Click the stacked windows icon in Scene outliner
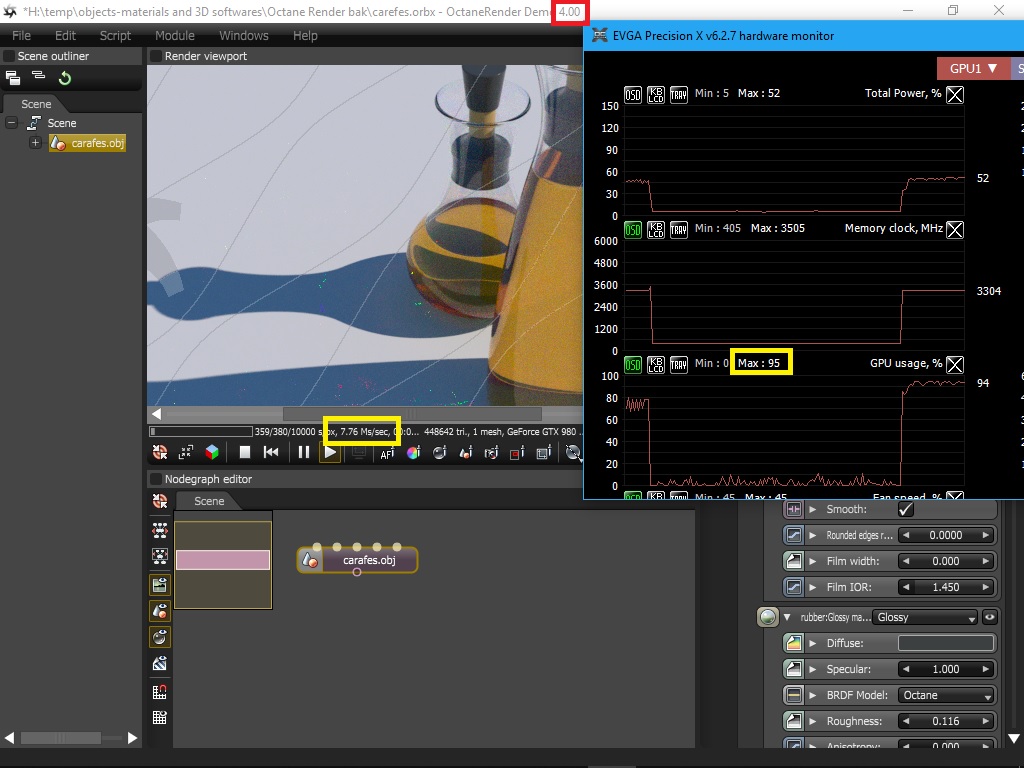This screenshot has height=768, width=1024. (13, 78)
